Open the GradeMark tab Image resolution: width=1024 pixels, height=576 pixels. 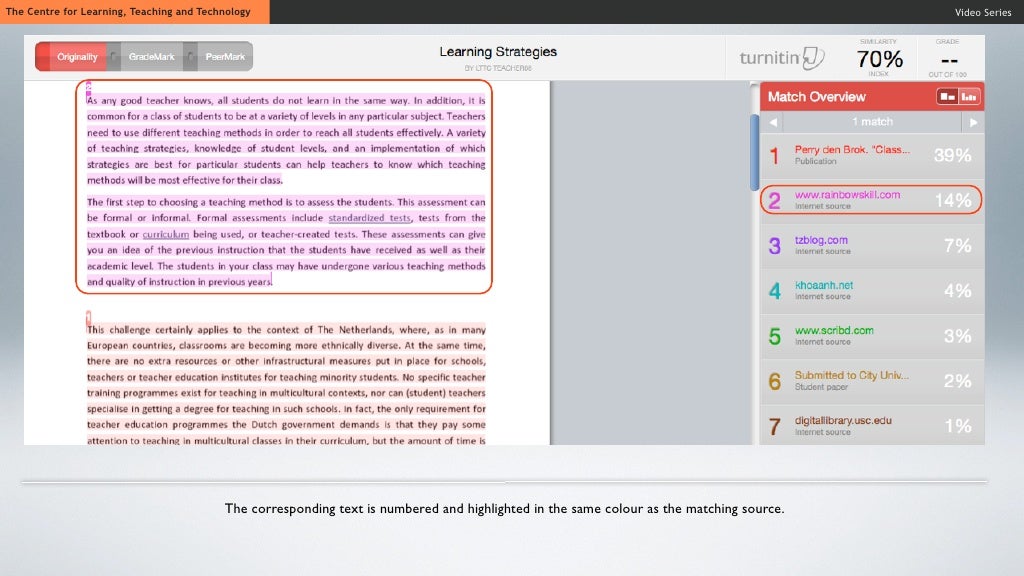coord(151,57)
